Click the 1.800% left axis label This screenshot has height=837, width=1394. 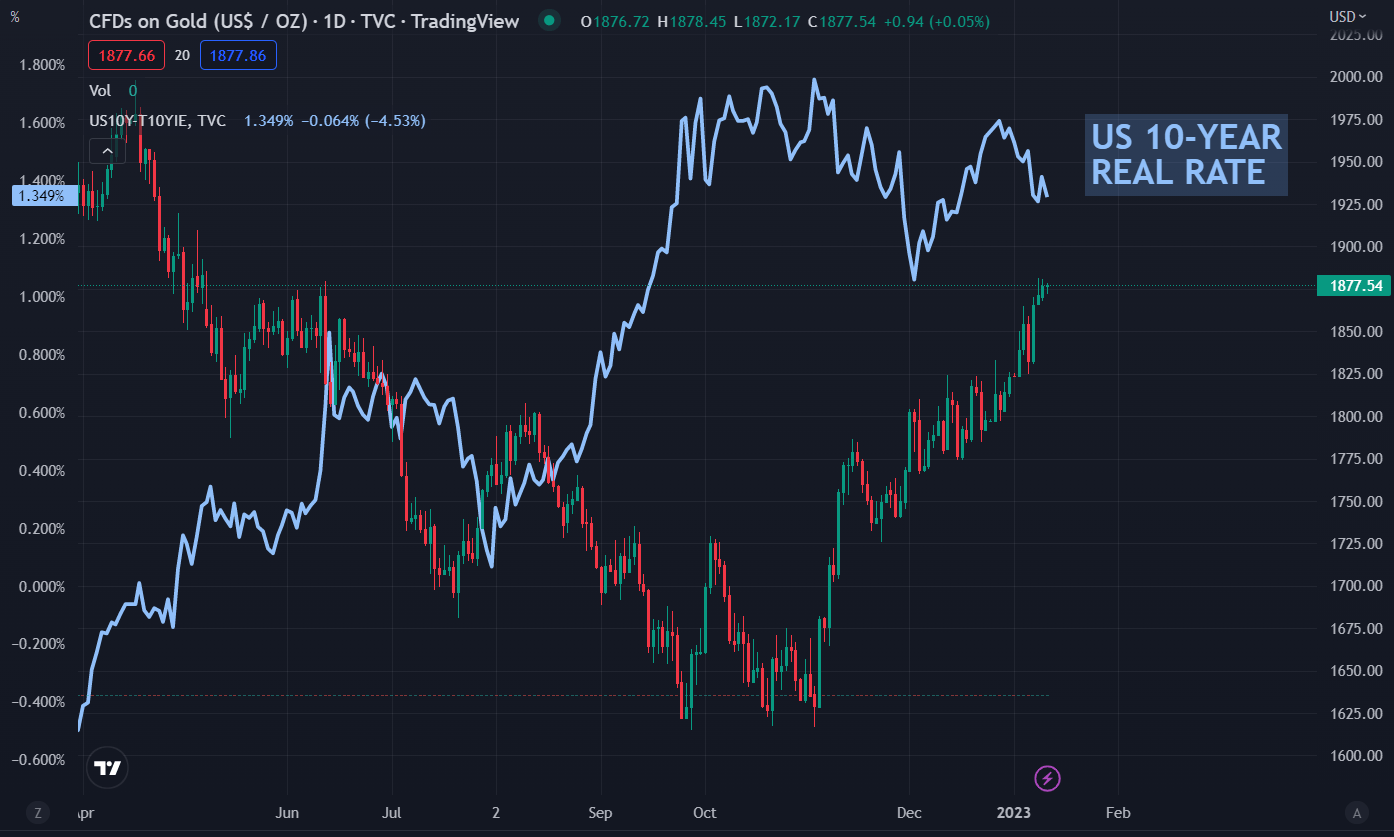pos(42,65)
